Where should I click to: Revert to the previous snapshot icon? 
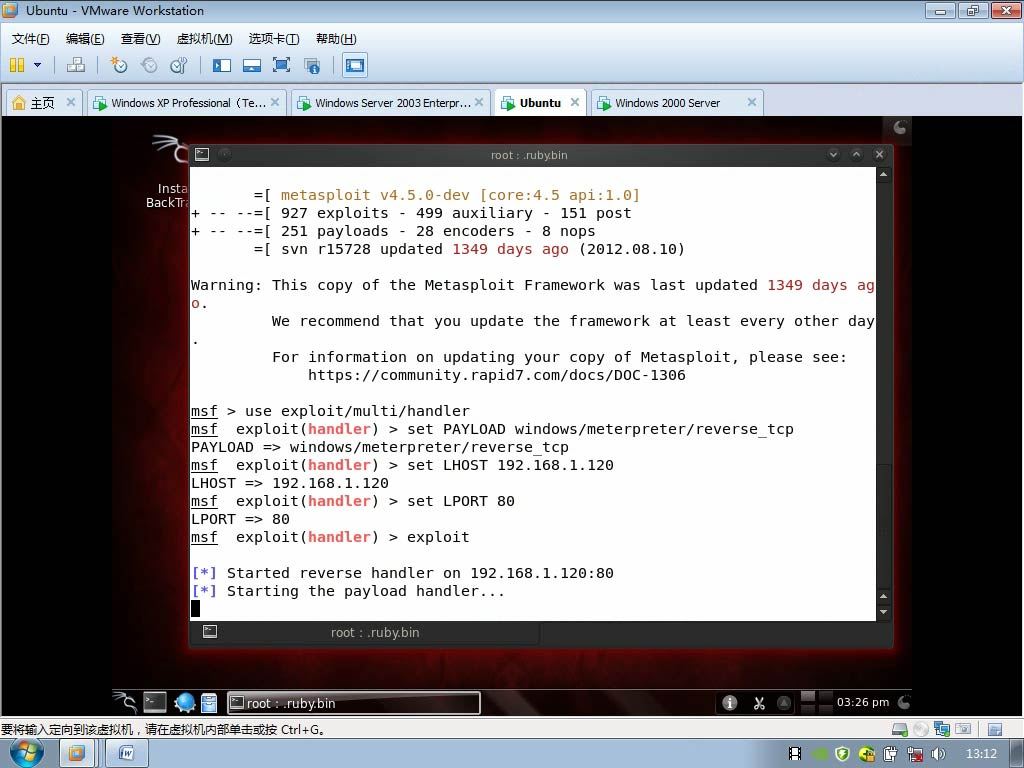tap(150, 65)
